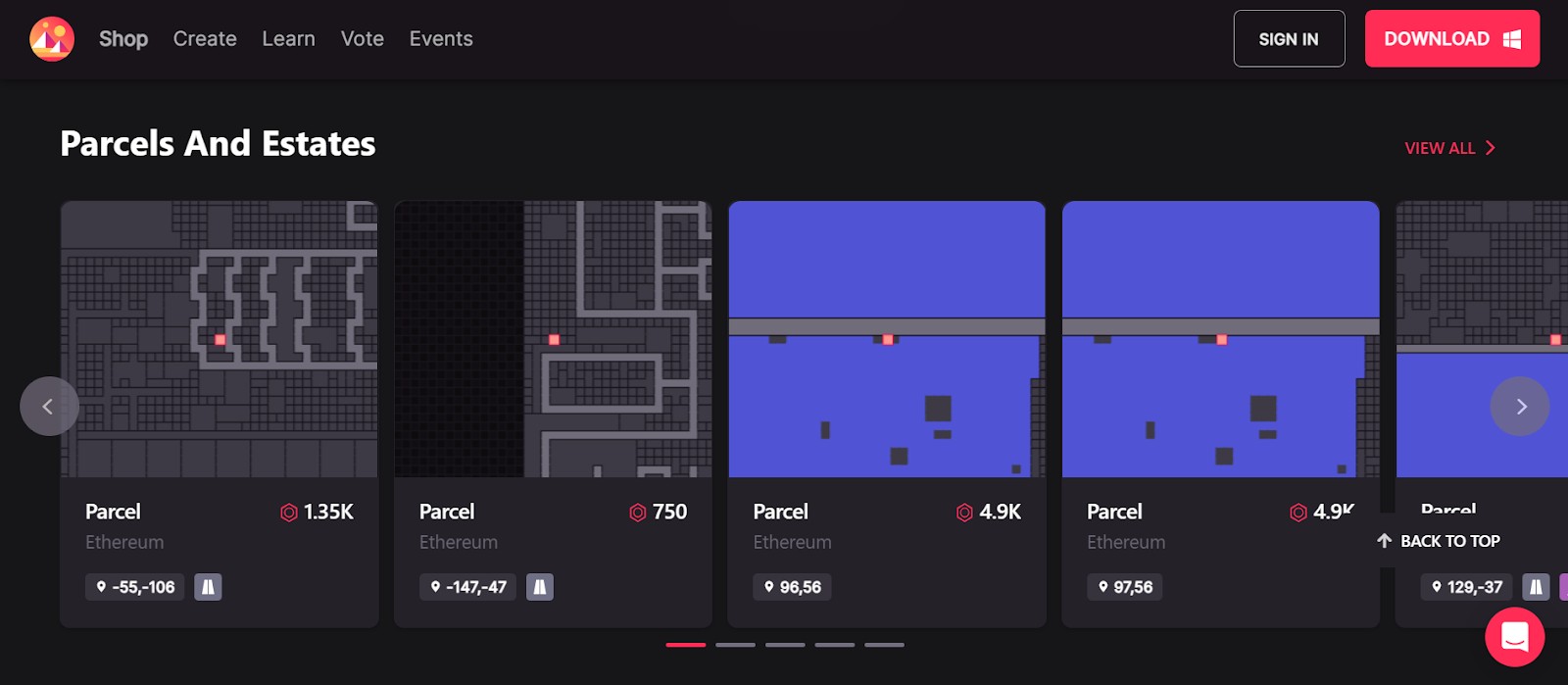This screenshot has width=1568, height=685.
Task: Click the SIGN IN button
Action: coord(1289,39)
